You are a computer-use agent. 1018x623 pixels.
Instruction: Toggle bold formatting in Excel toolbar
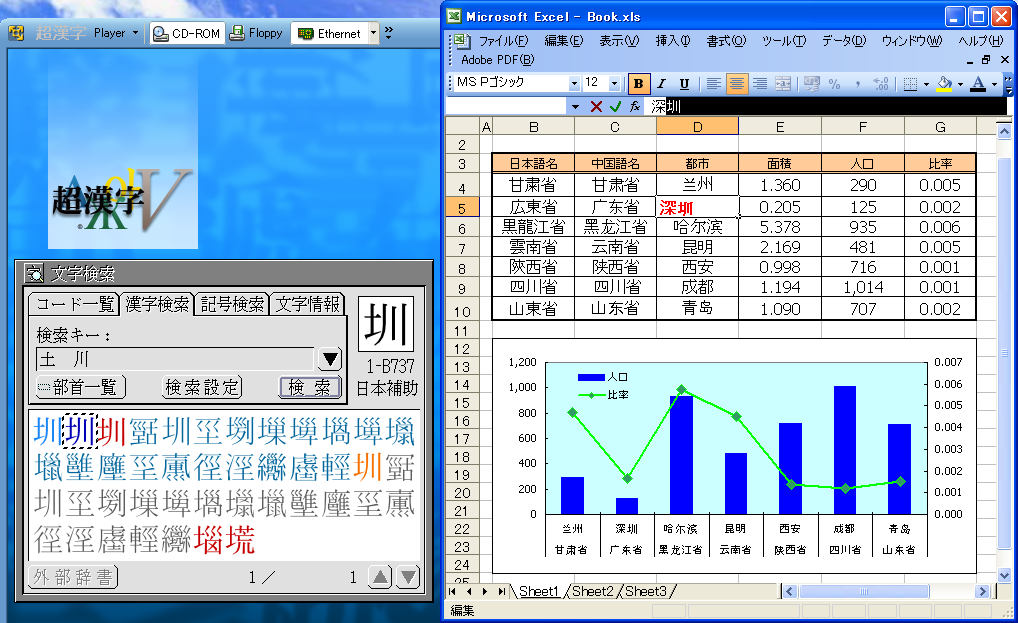pos(638,84)
